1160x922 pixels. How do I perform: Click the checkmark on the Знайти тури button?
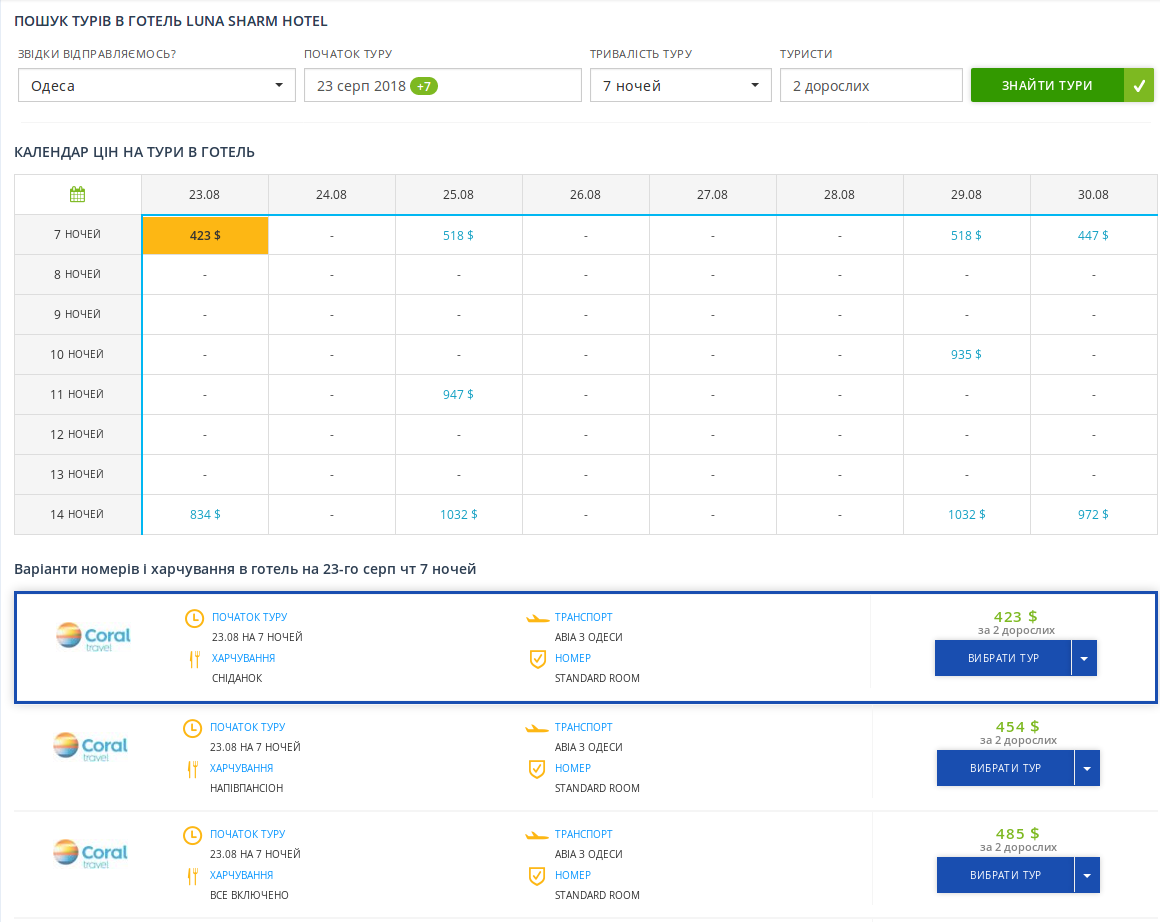1138,86
